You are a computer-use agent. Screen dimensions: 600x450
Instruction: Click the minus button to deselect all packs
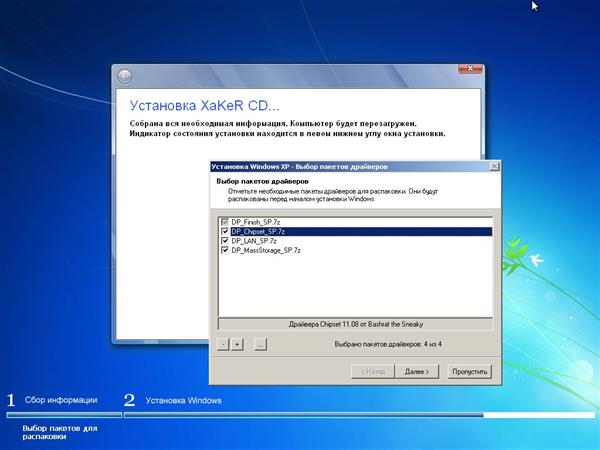(x=223, y=344)
